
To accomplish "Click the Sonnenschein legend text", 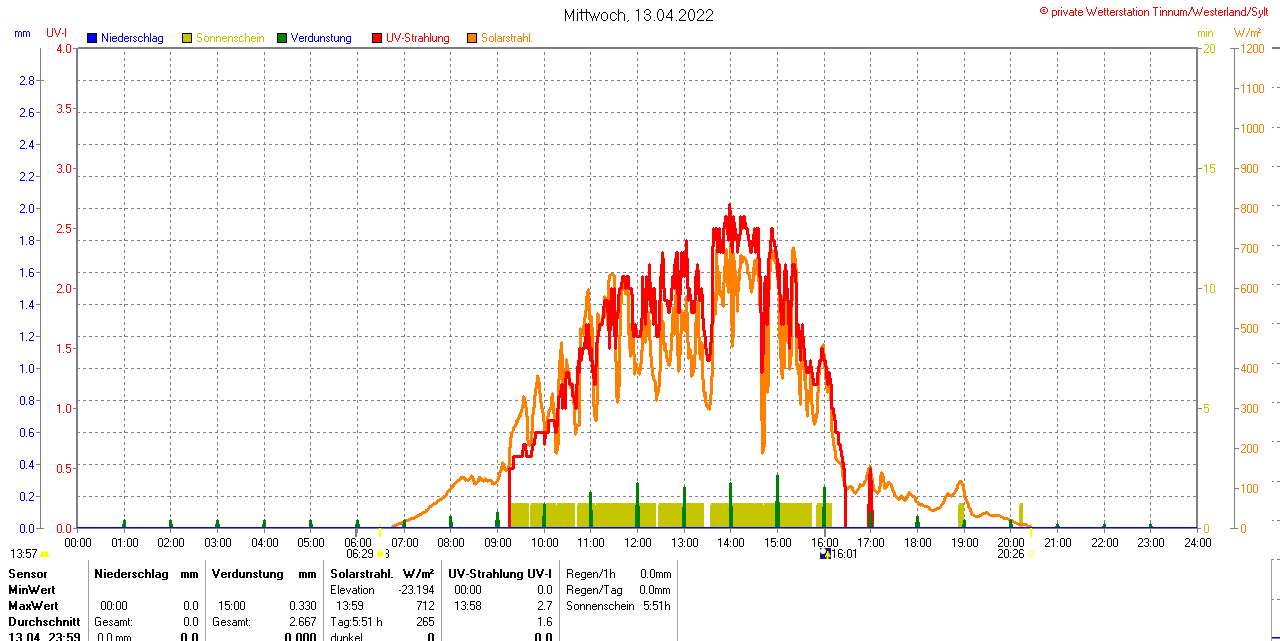I will tap(230, 38).
